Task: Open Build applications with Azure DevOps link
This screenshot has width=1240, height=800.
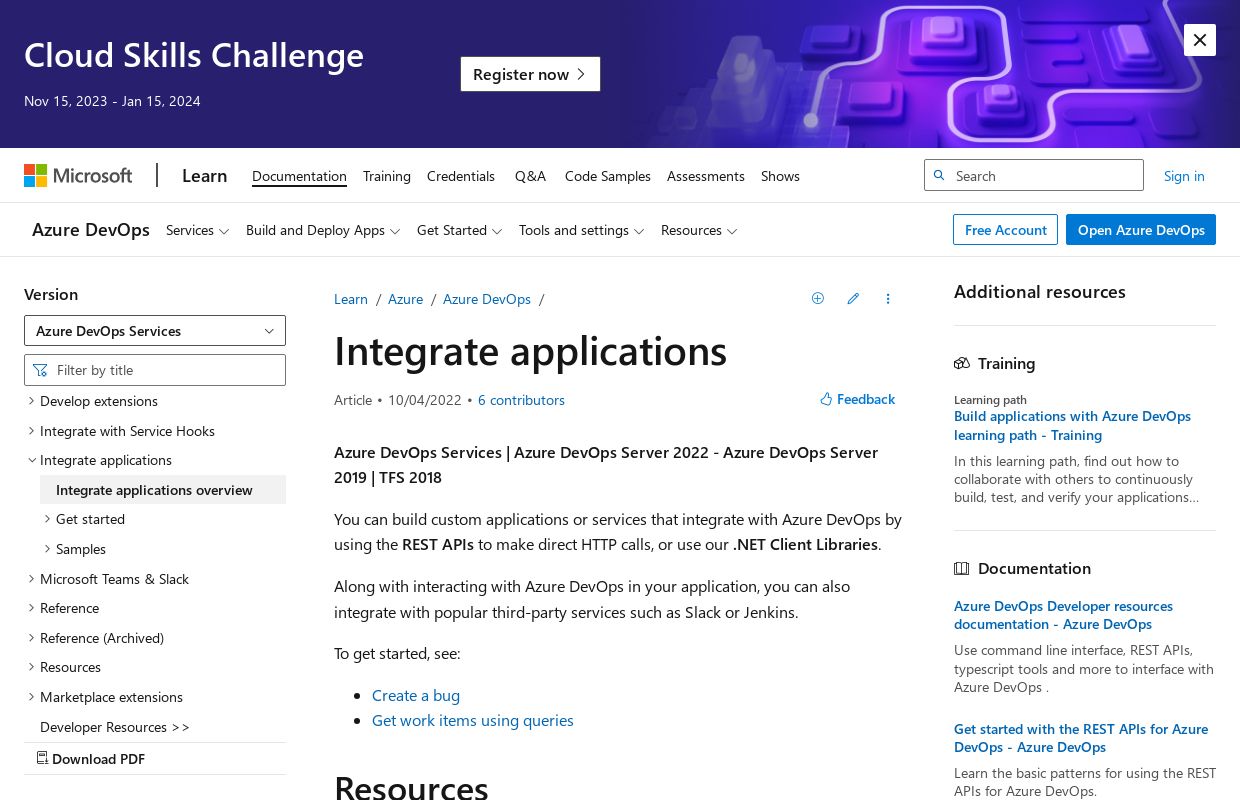Action: [x=1072, y=426]
